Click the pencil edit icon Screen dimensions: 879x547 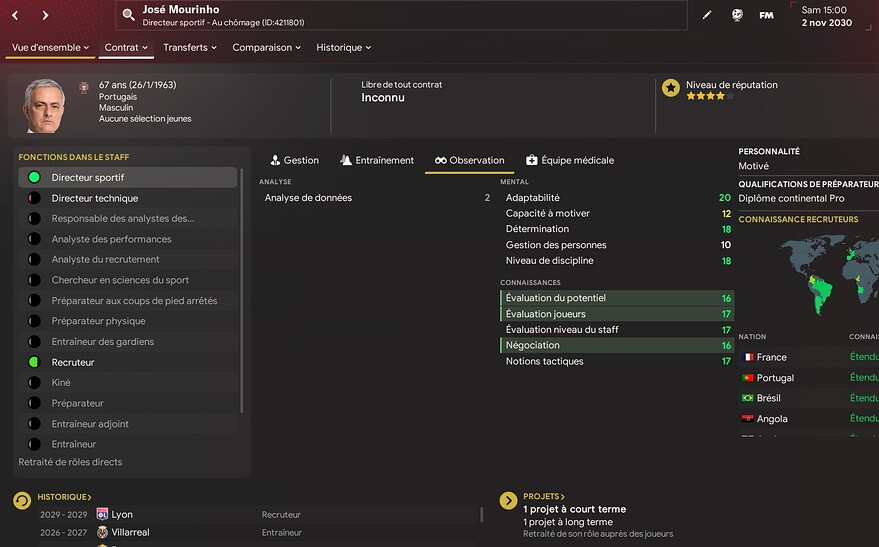pos(707,15)
